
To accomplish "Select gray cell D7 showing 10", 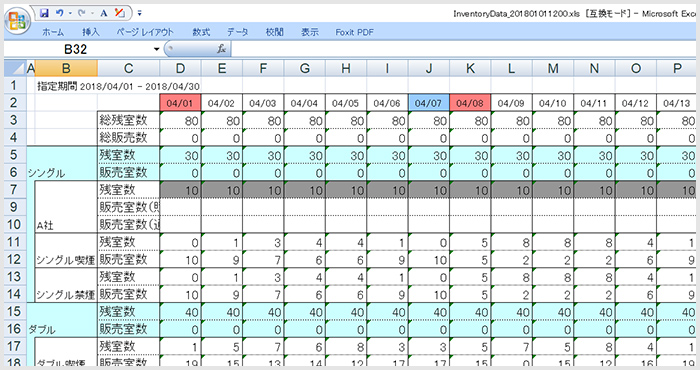I will coord(180,190).
